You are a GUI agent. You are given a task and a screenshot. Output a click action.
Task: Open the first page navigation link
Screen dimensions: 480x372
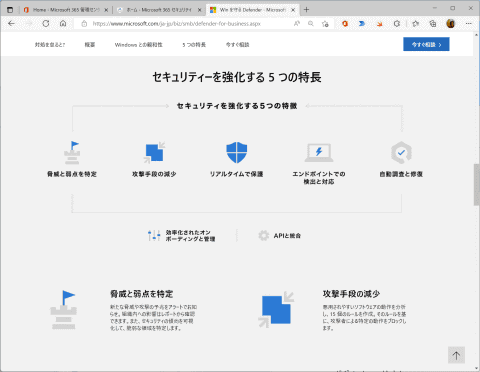tap(50, 45)
